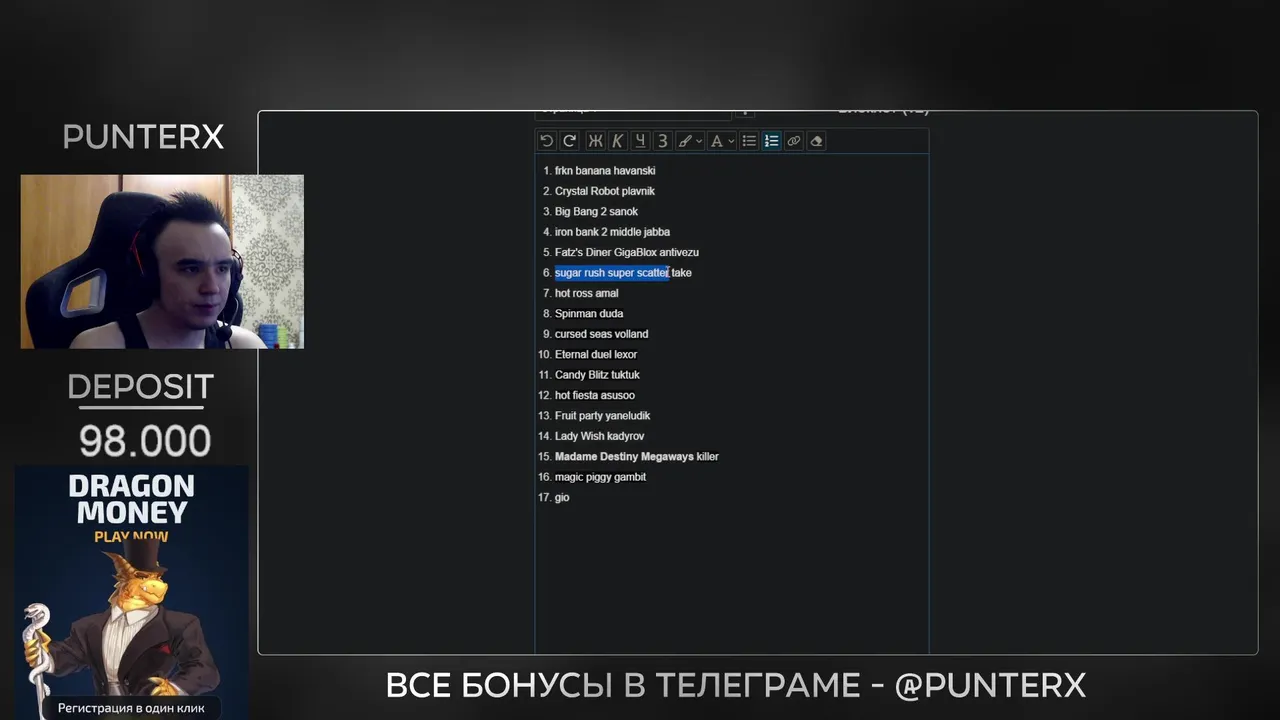The image size is (1280, 720).
Task: Select list line 'cursed seas volland'
Action: [601, 334]
